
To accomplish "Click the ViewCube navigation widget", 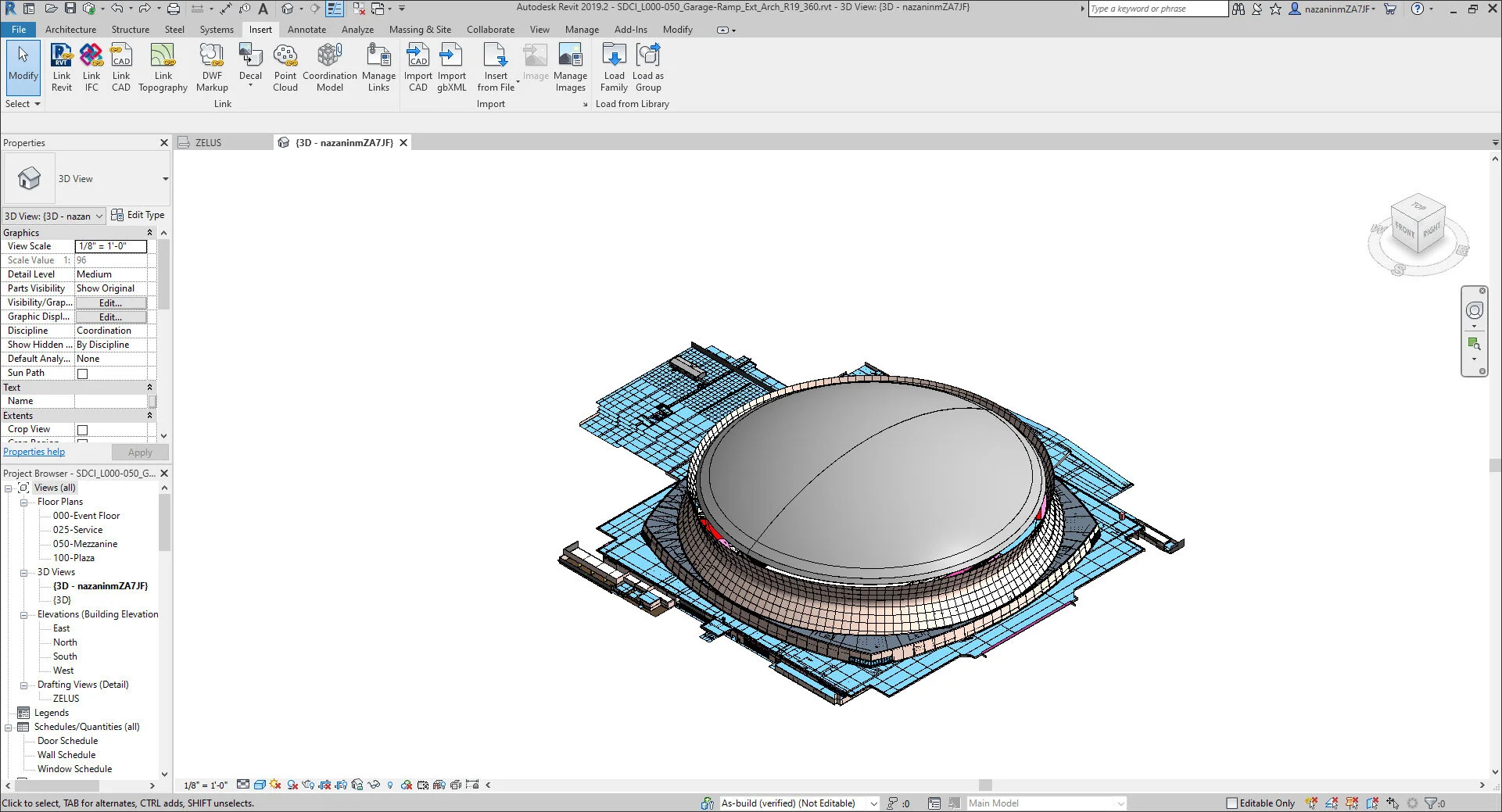I will pos(1418,228).
